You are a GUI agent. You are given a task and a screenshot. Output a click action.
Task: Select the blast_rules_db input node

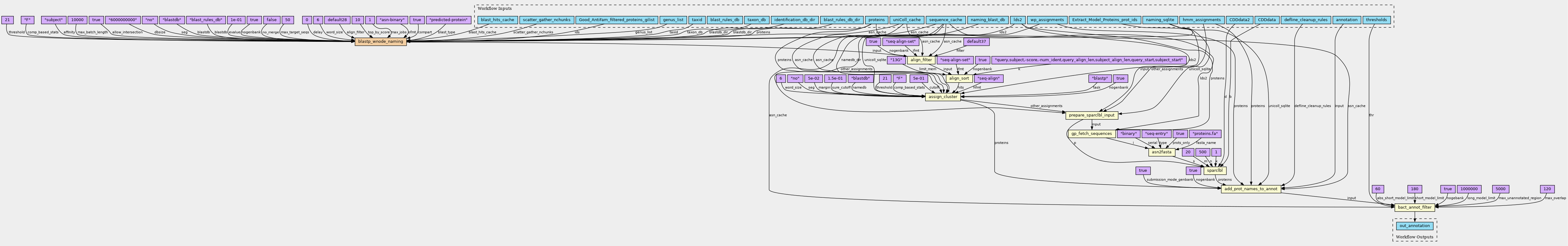click(x=725, y=20)
